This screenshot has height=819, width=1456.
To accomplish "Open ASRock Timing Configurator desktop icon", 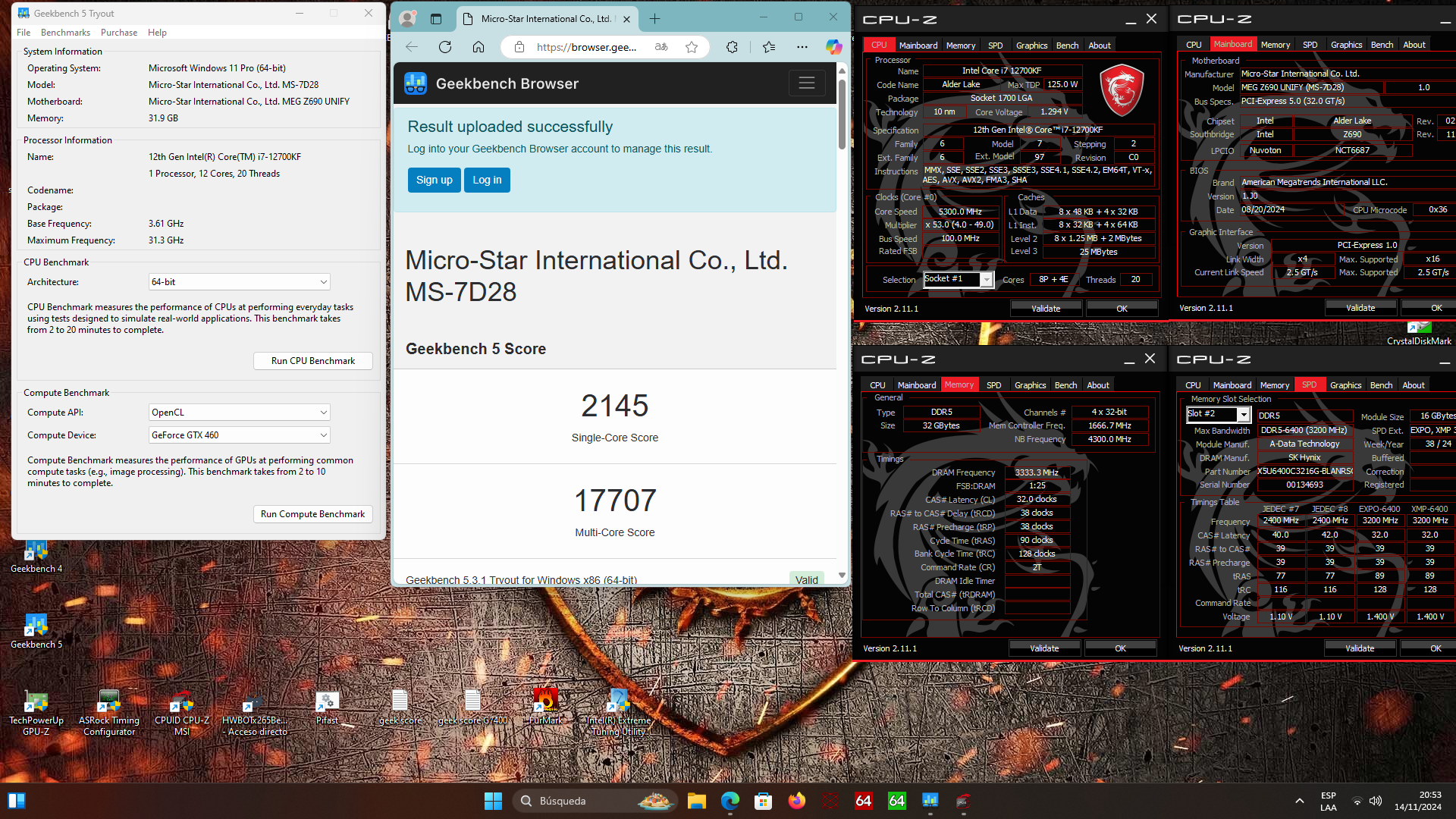I will pos(108,713).
